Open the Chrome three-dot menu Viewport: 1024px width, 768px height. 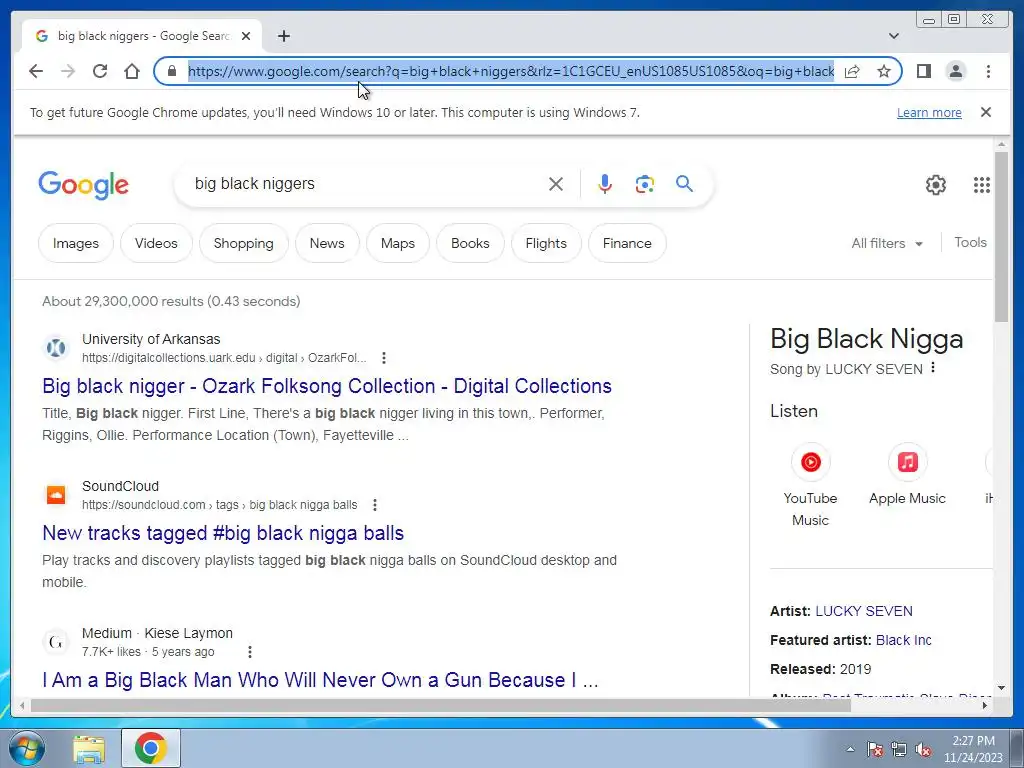click(988, 71)
